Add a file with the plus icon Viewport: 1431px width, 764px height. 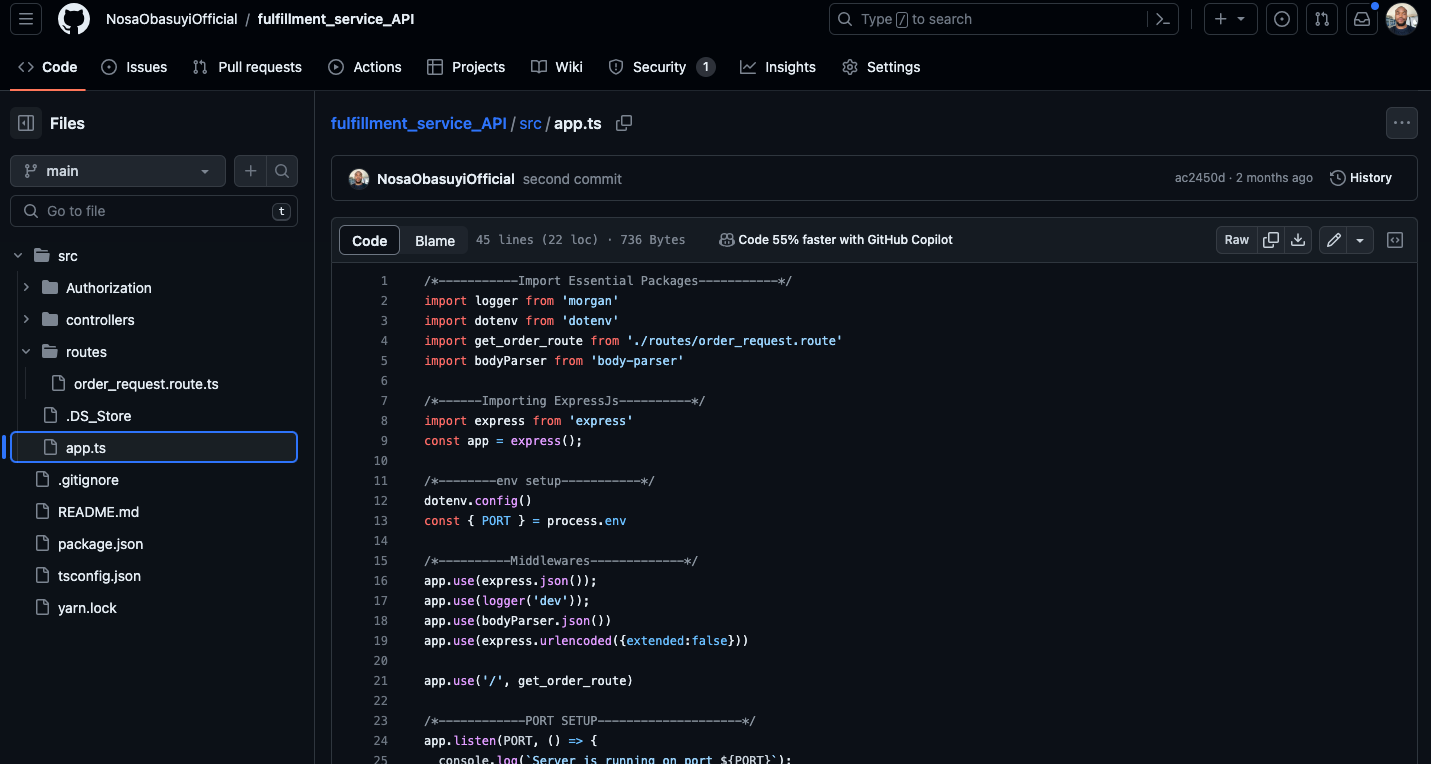250,171
